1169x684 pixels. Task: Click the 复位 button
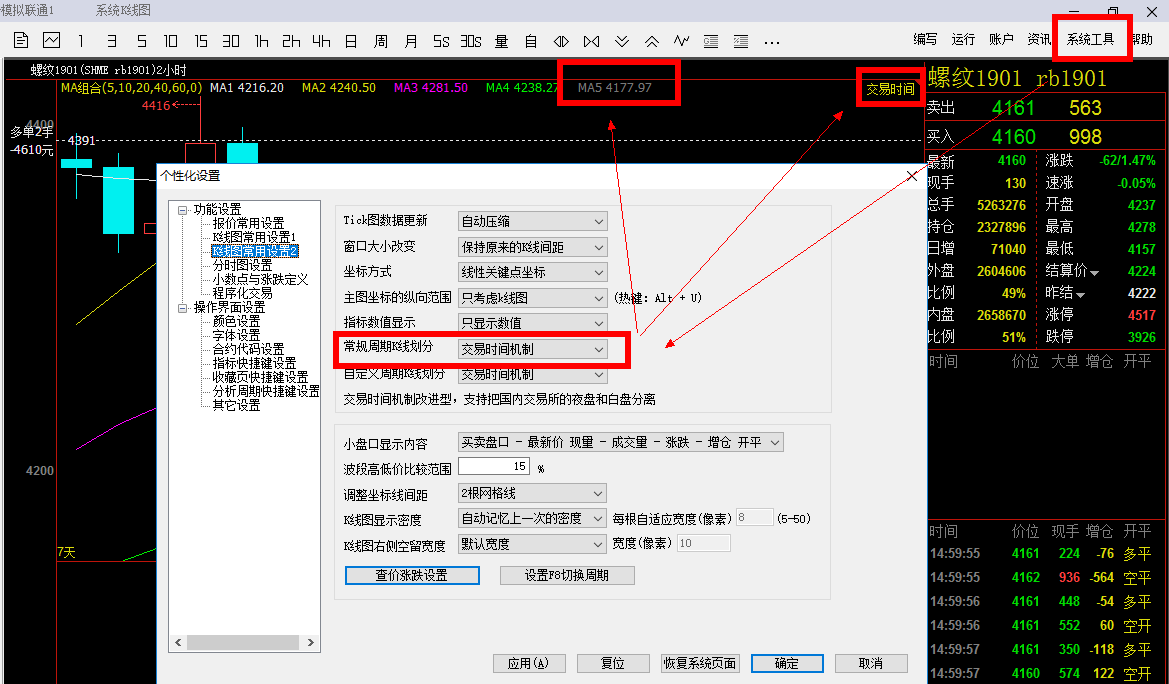click(613, 663)
